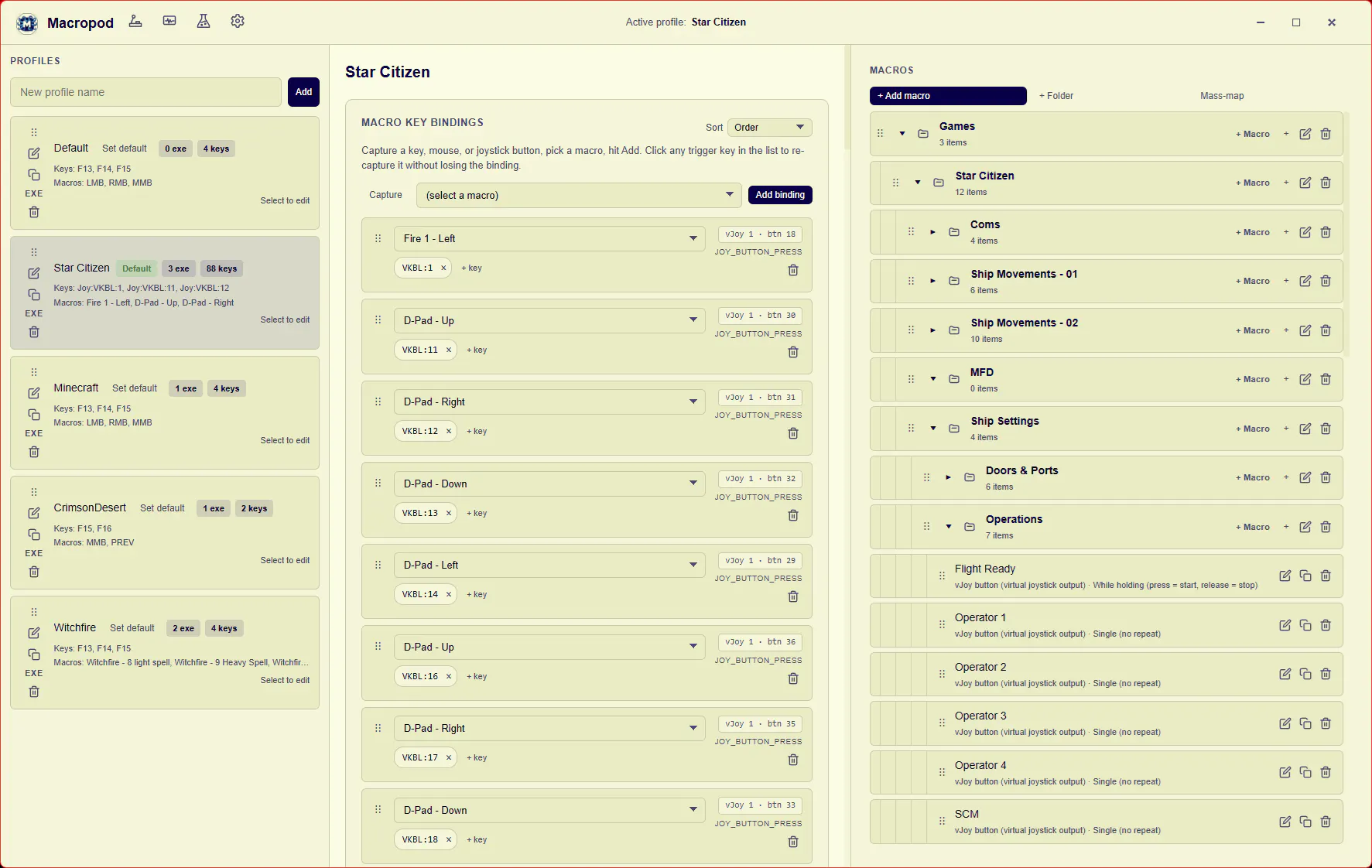Add macro to Operations folder

[1253, 527]
